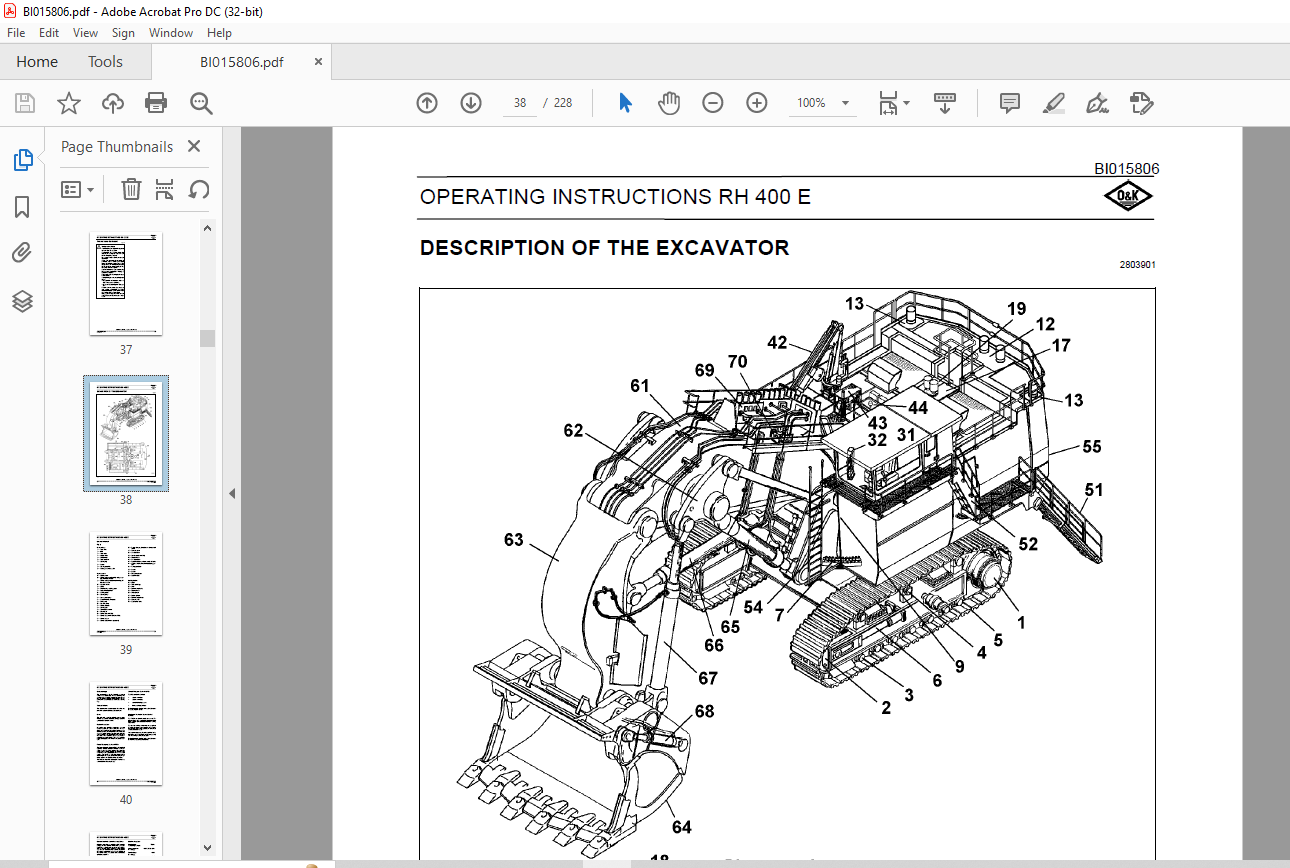
Task: Switch to the Home tab
Action: click(37, 61)
